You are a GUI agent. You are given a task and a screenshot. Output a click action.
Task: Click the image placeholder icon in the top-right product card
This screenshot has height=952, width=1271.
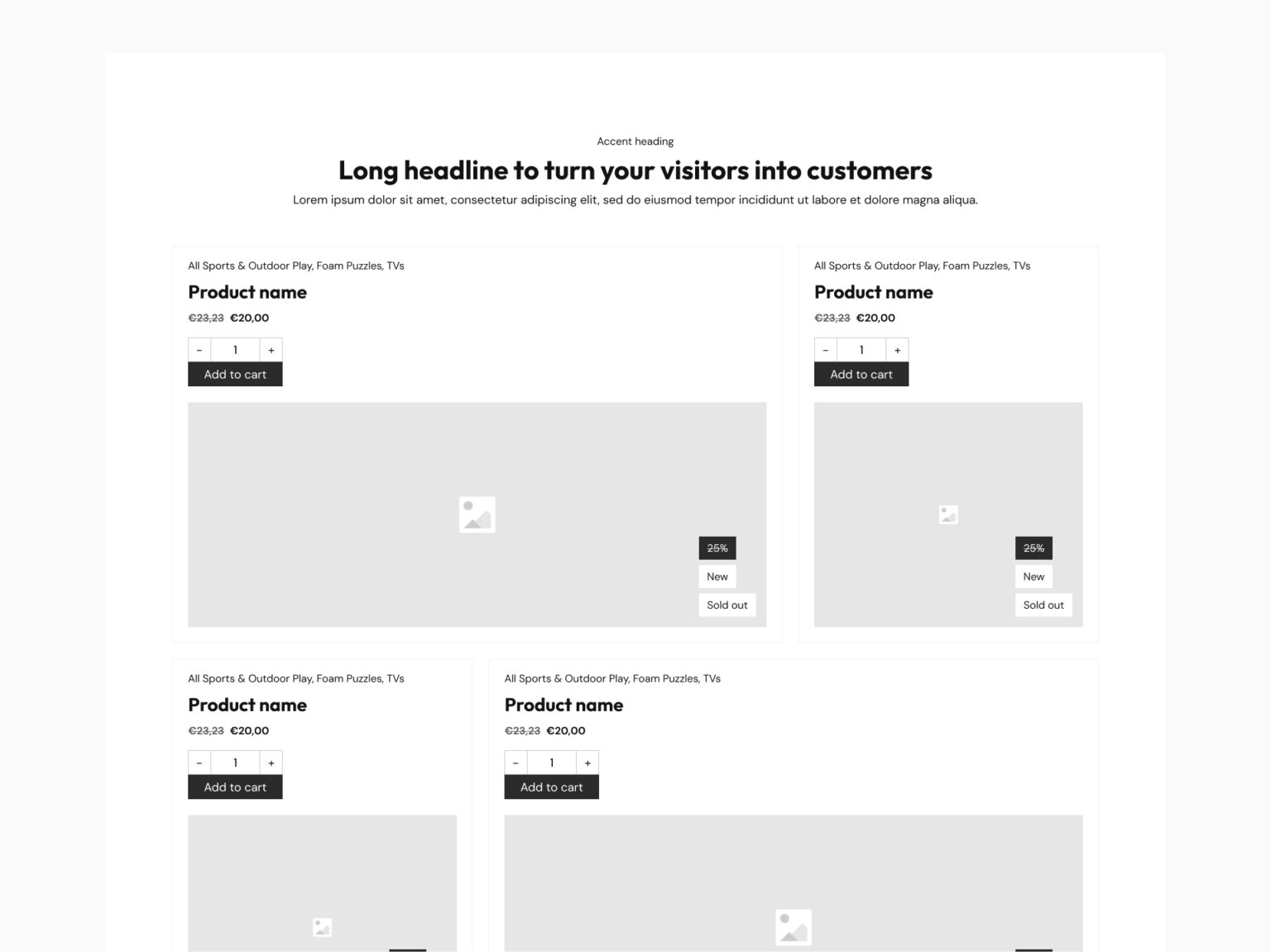[948, 514]
